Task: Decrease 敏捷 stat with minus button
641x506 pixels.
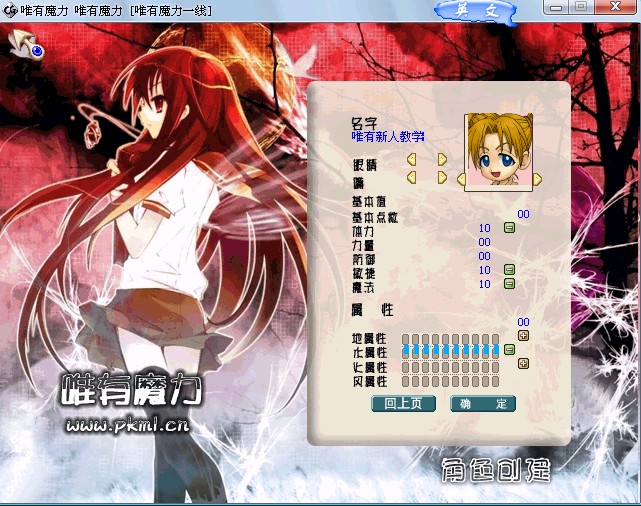Action: tap(509, 270)
